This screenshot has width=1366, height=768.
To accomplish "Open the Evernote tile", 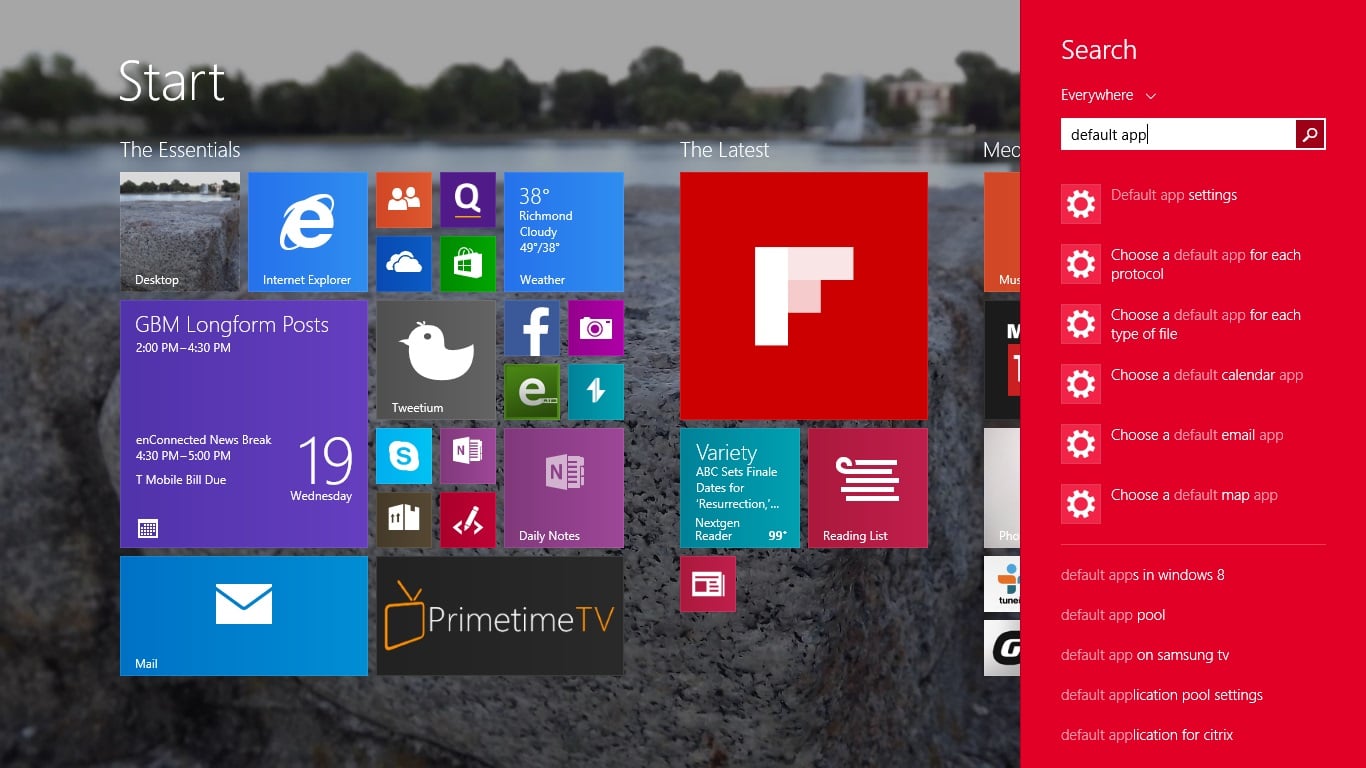I will pos(531,392).
